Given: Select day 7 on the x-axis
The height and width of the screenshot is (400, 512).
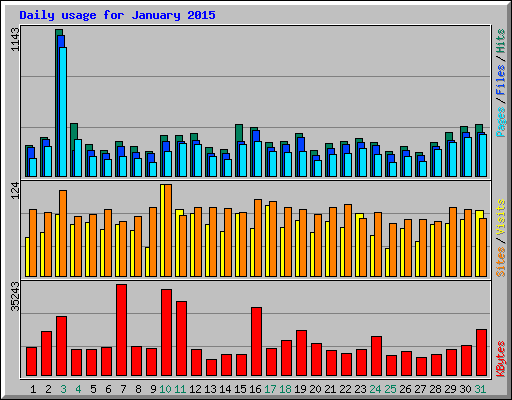Looking at the screenshot, I should click(123, 389).
